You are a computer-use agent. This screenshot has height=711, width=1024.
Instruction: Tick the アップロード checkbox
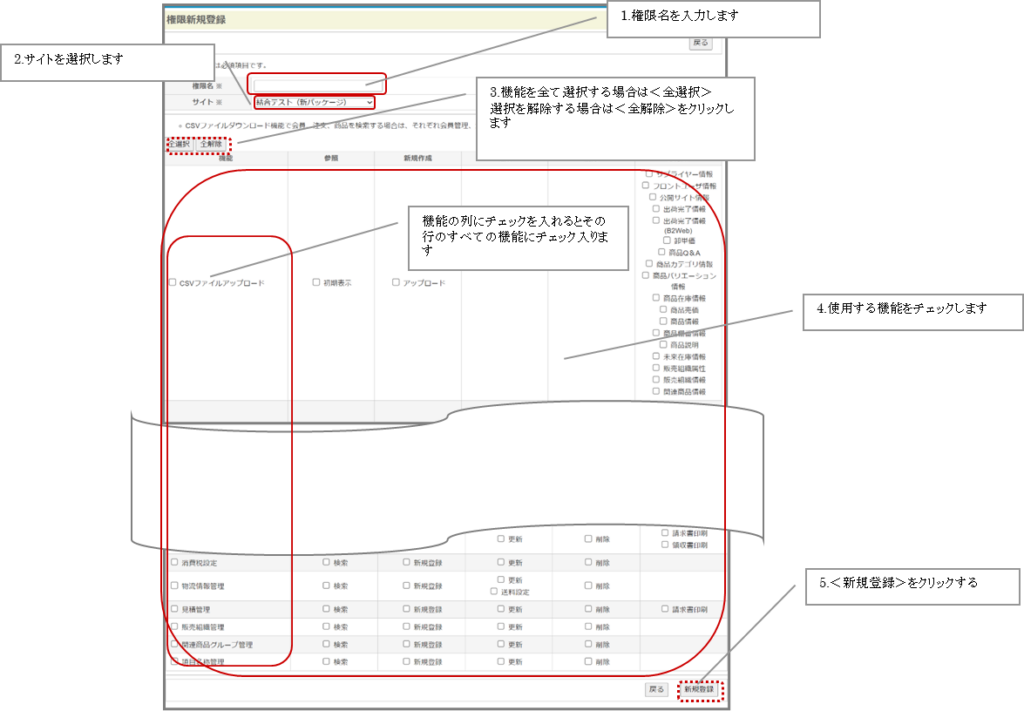coord(396,283)
